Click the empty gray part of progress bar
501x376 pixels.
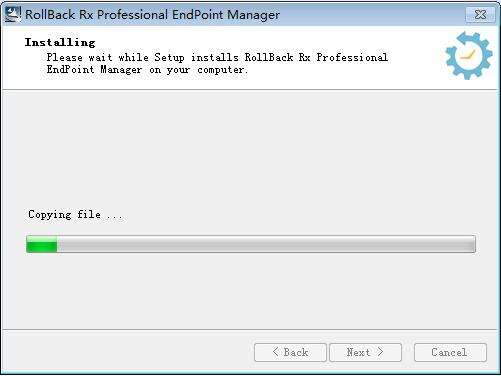coord(266,244)
